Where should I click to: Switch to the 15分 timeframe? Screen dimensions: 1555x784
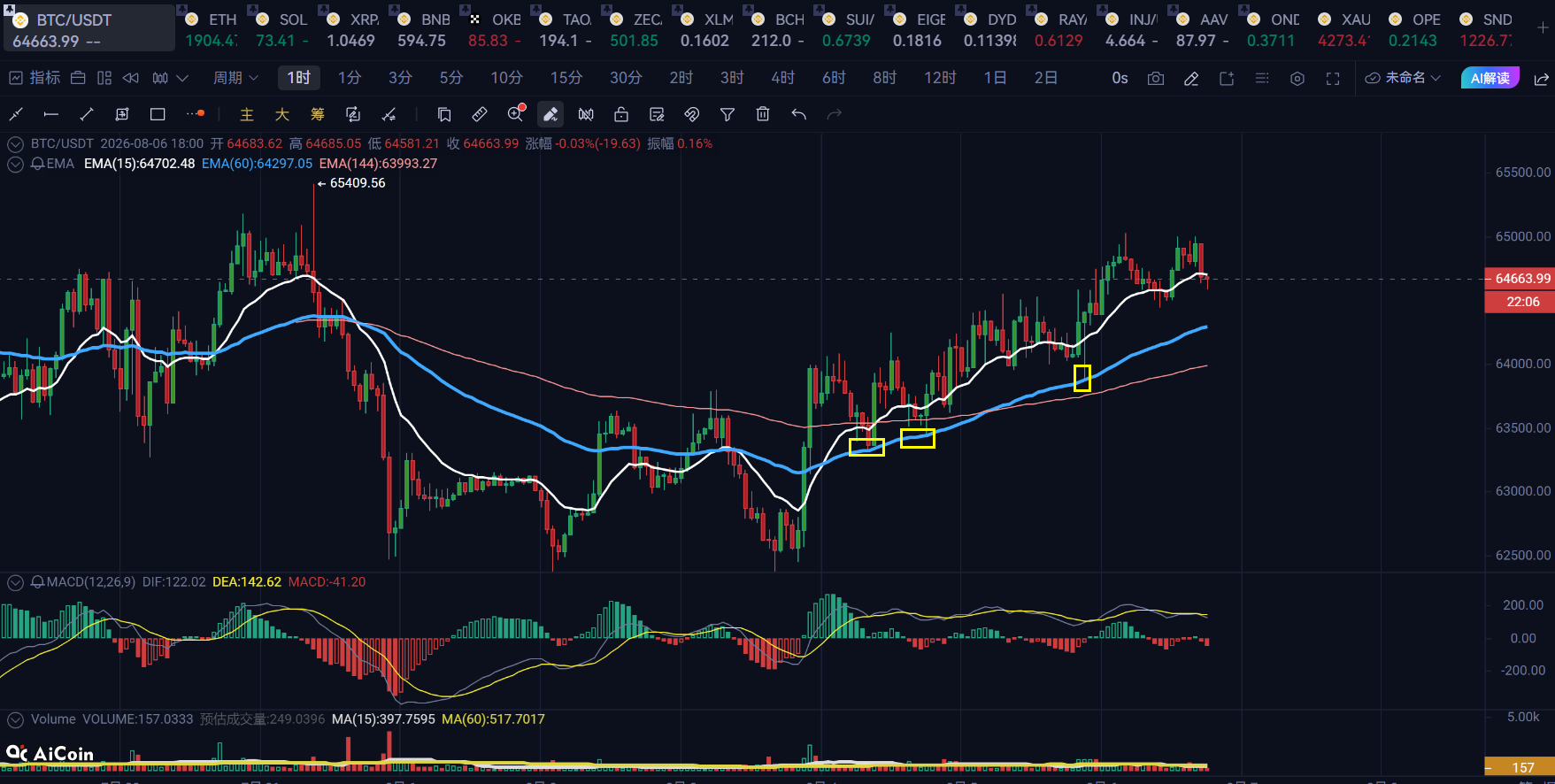(566, 78)
